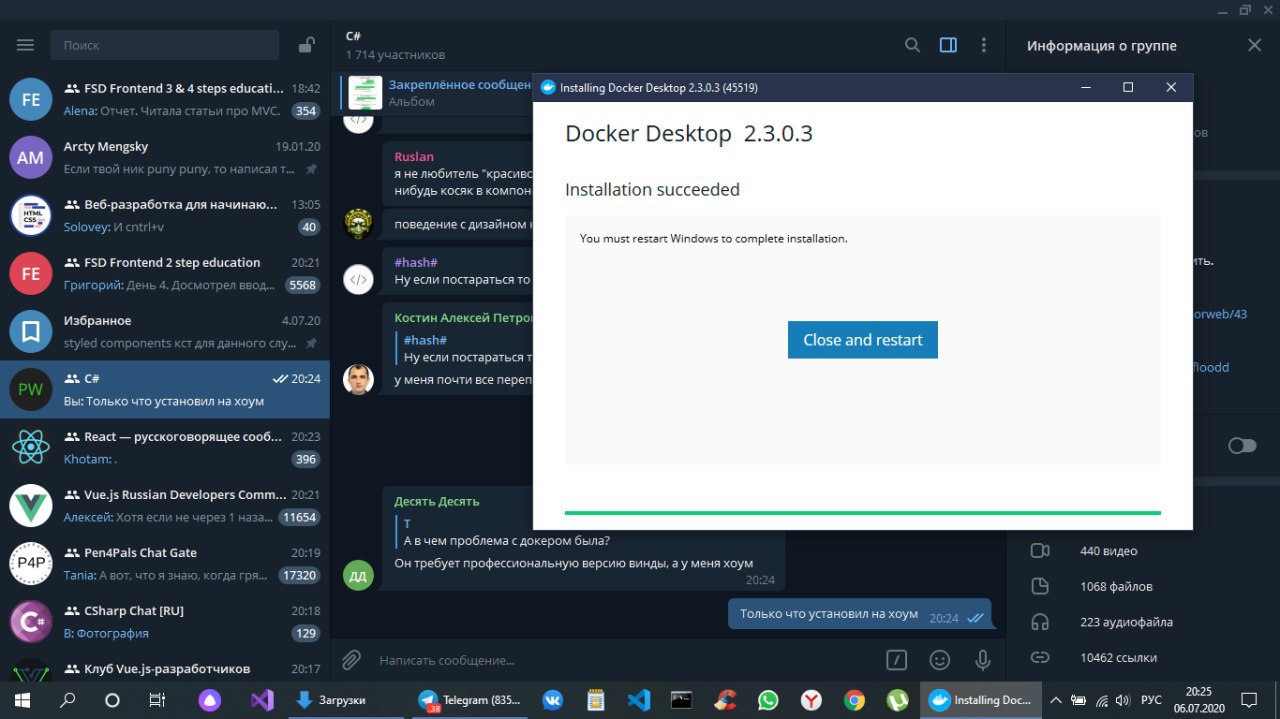Open Visual Studio from taskbar

click(262, 700)
